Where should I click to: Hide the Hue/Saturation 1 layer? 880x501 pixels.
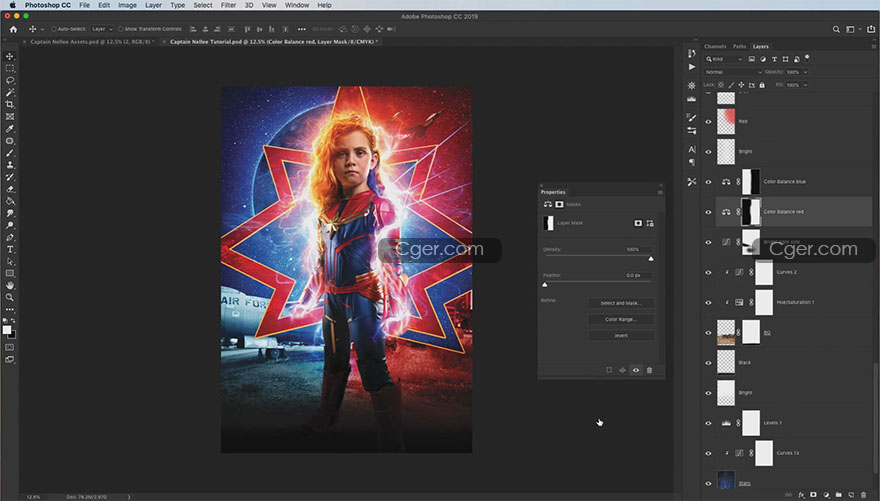(708, 302)
